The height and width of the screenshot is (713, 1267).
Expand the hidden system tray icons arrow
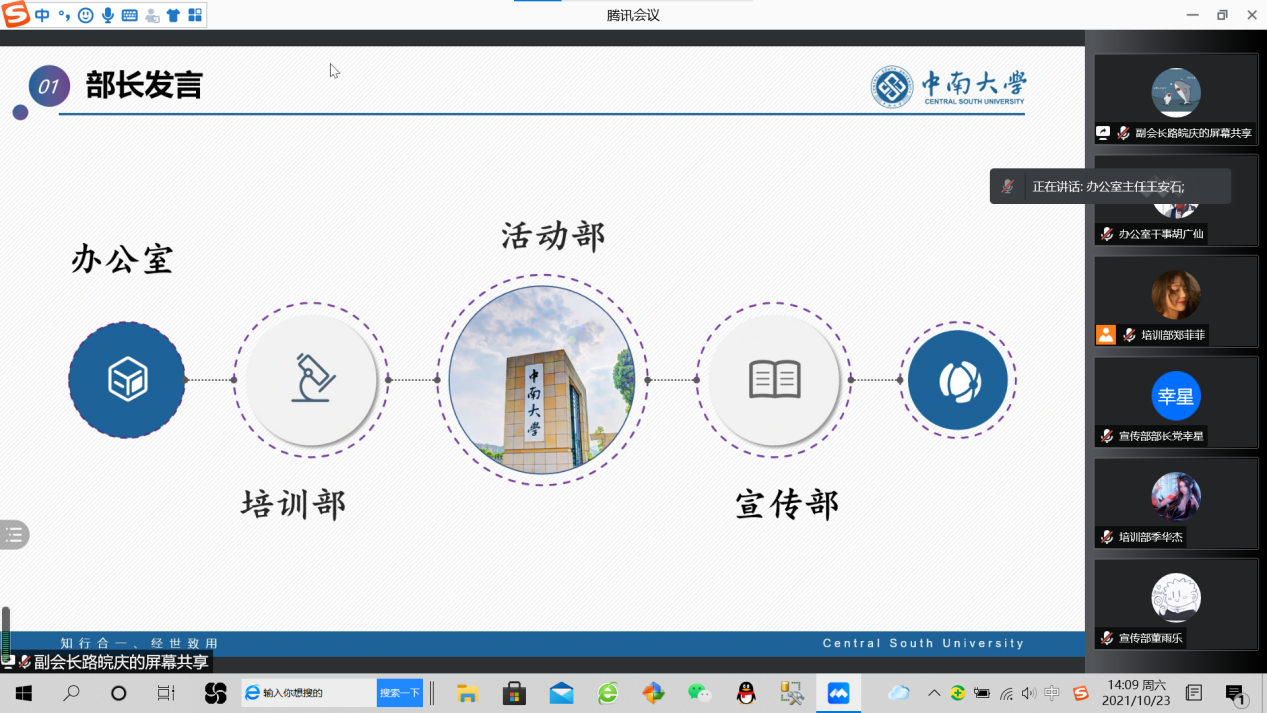pyautogui.click(x=934, y=693)
